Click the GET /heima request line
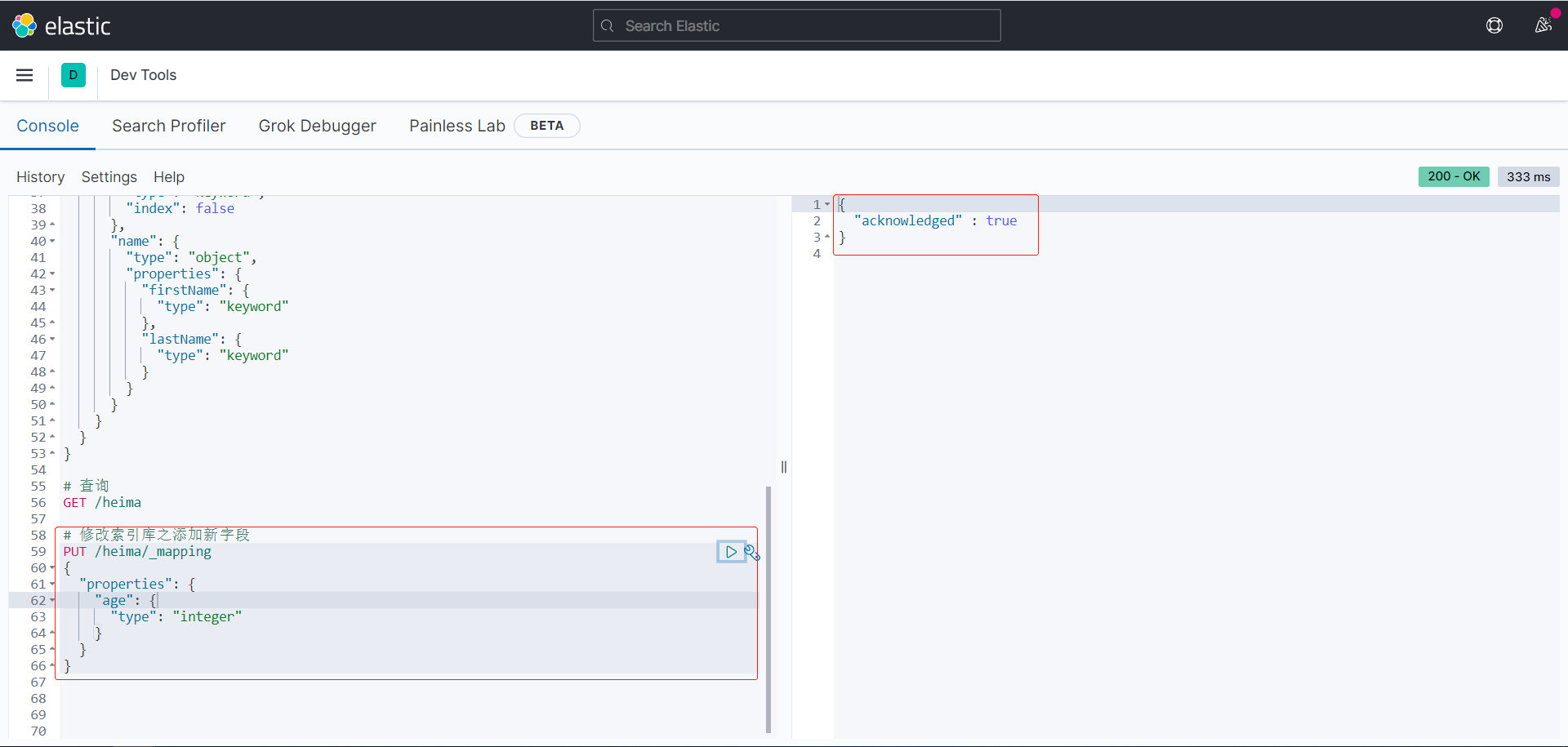 point(102,503)
